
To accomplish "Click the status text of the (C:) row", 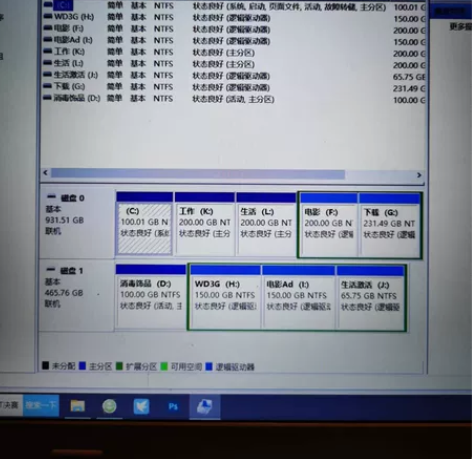I will [289, 7].
